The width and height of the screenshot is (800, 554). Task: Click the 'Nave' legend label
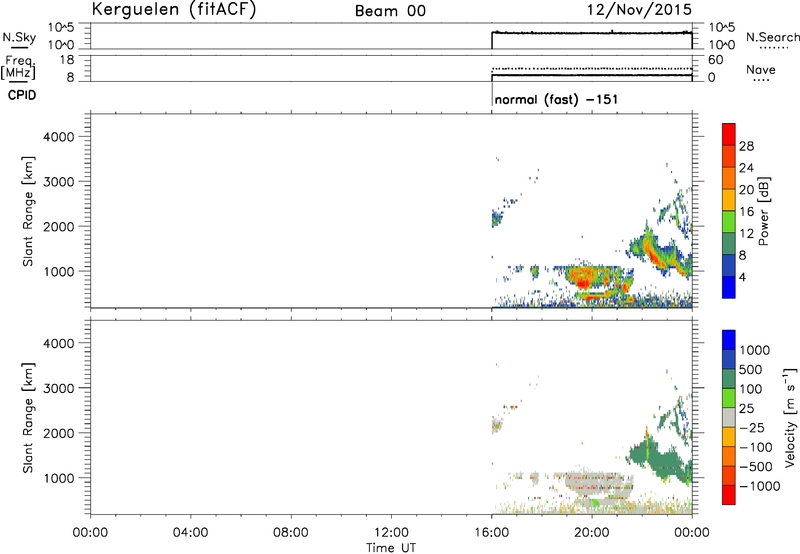click(x=761, y=70)
